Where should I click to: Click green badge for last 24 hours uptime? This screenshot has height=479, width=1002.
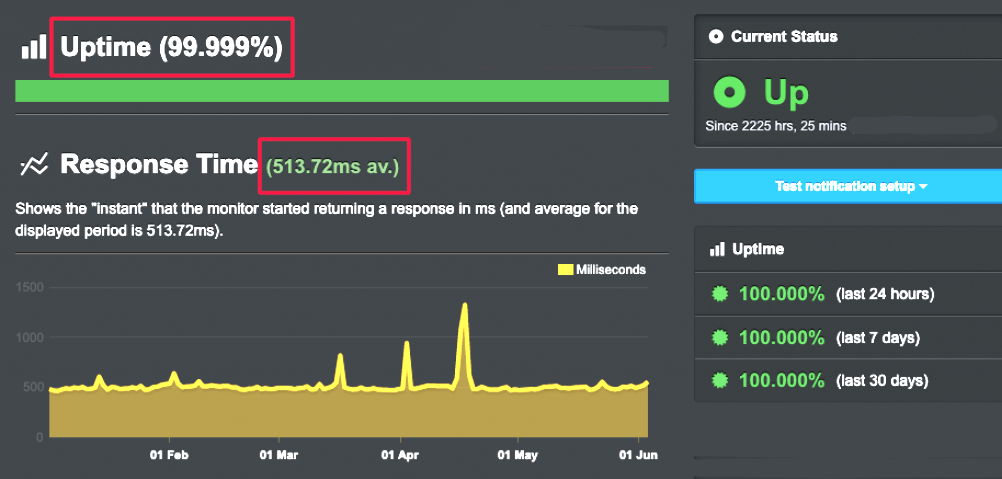(x=720, y=294)
